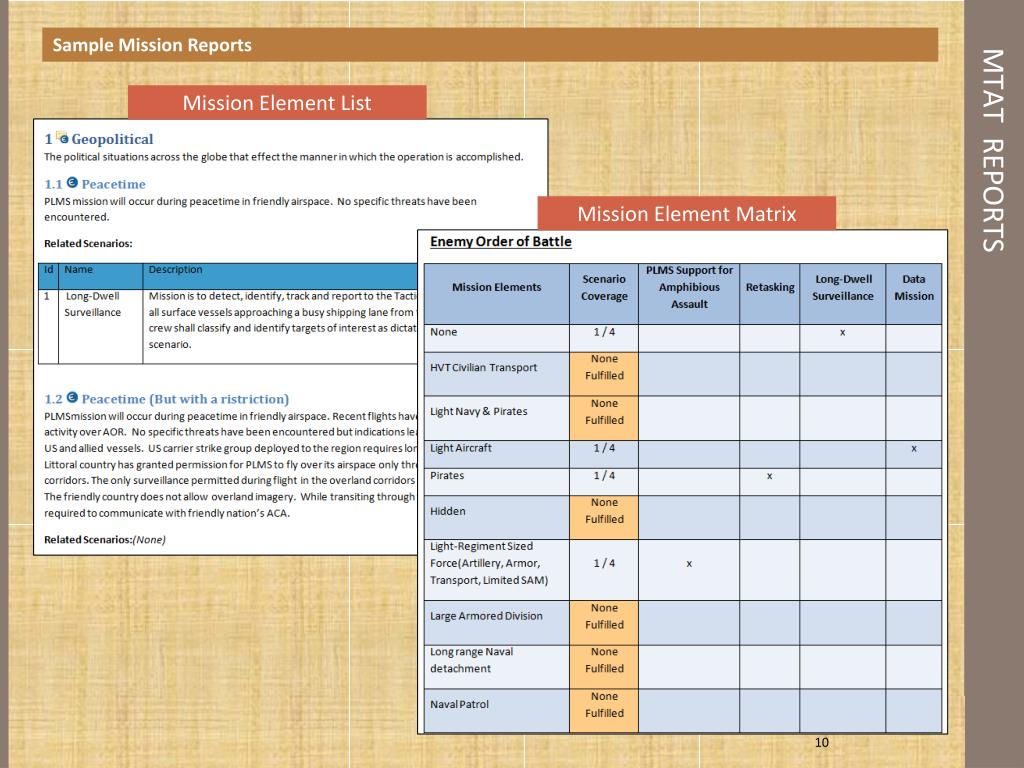This screenshot has height=768, width=1024.
Task: Select the Naval Patrol row label
Action: [459, 705]
